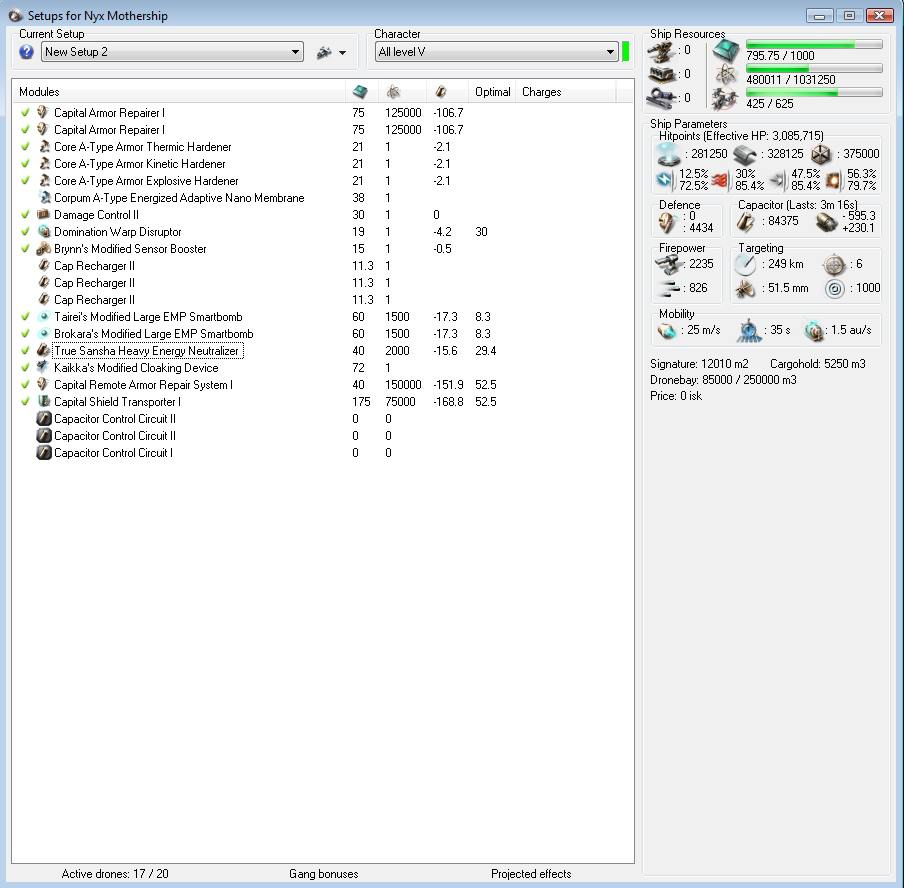
Task: Click the turret hardpoints icon in Ship Resources
Action: (x=661, y=51)
